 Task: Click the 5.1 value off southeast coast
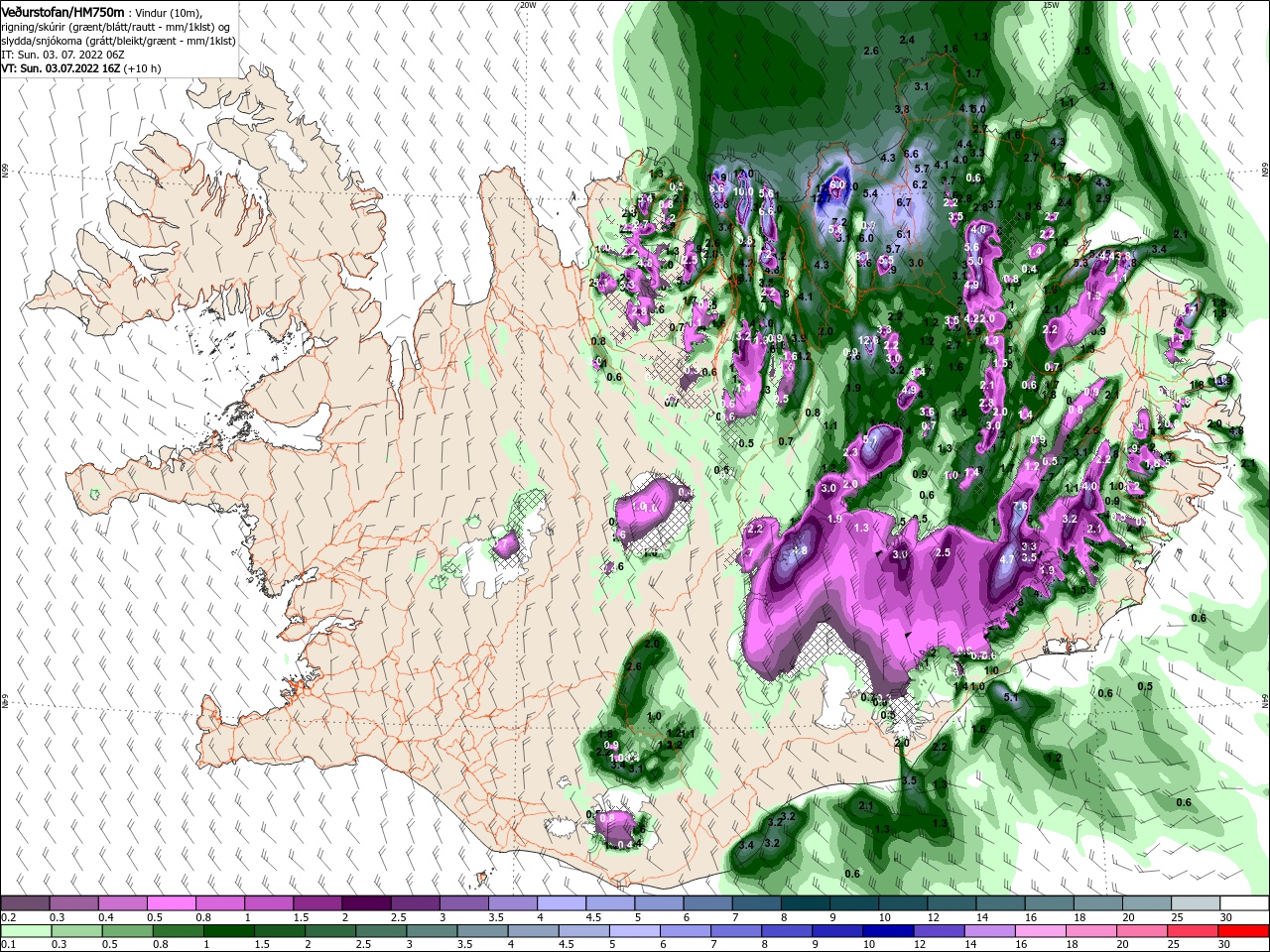pyautogui.click(x=1011, y=697)
